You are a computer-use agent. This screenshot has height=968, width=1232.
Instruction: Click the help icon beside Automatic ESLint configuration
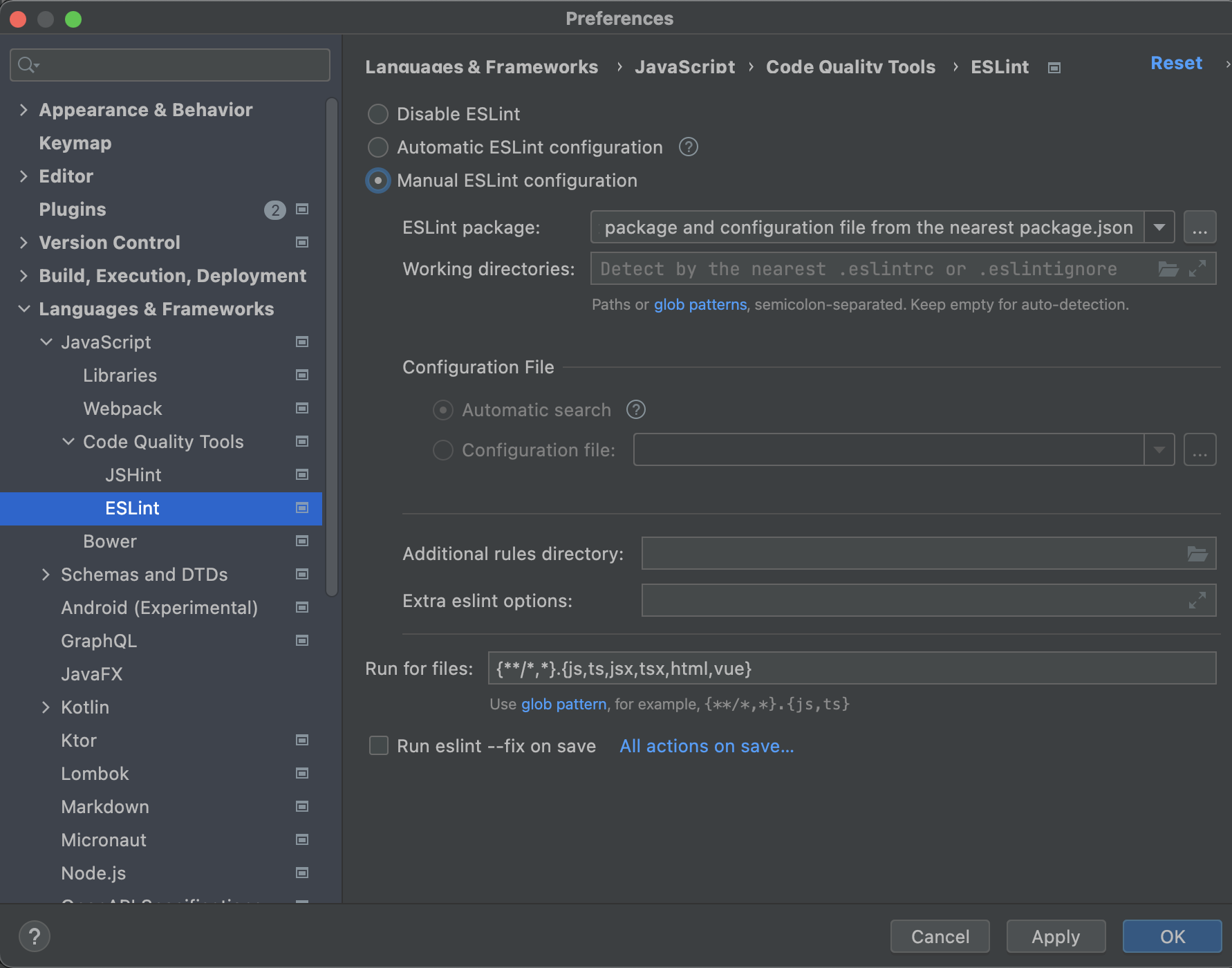tap(688, 147)
